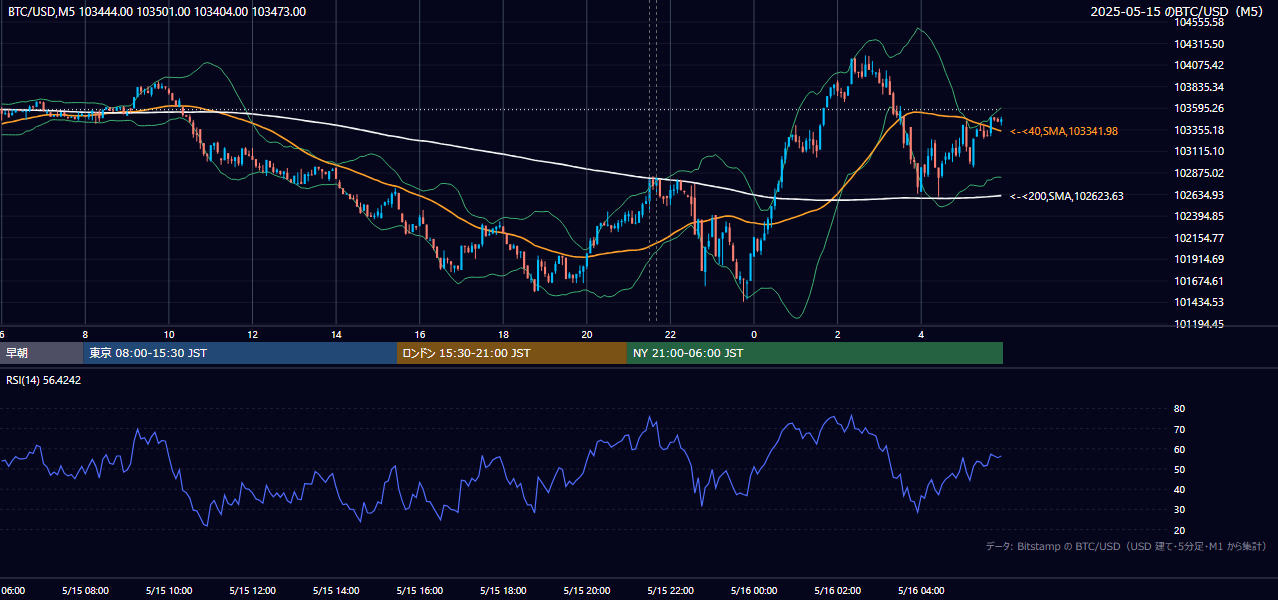Click hour tick 20 under price chart
The height and width of the screenshot is (600, 1278).
[587, 335]
